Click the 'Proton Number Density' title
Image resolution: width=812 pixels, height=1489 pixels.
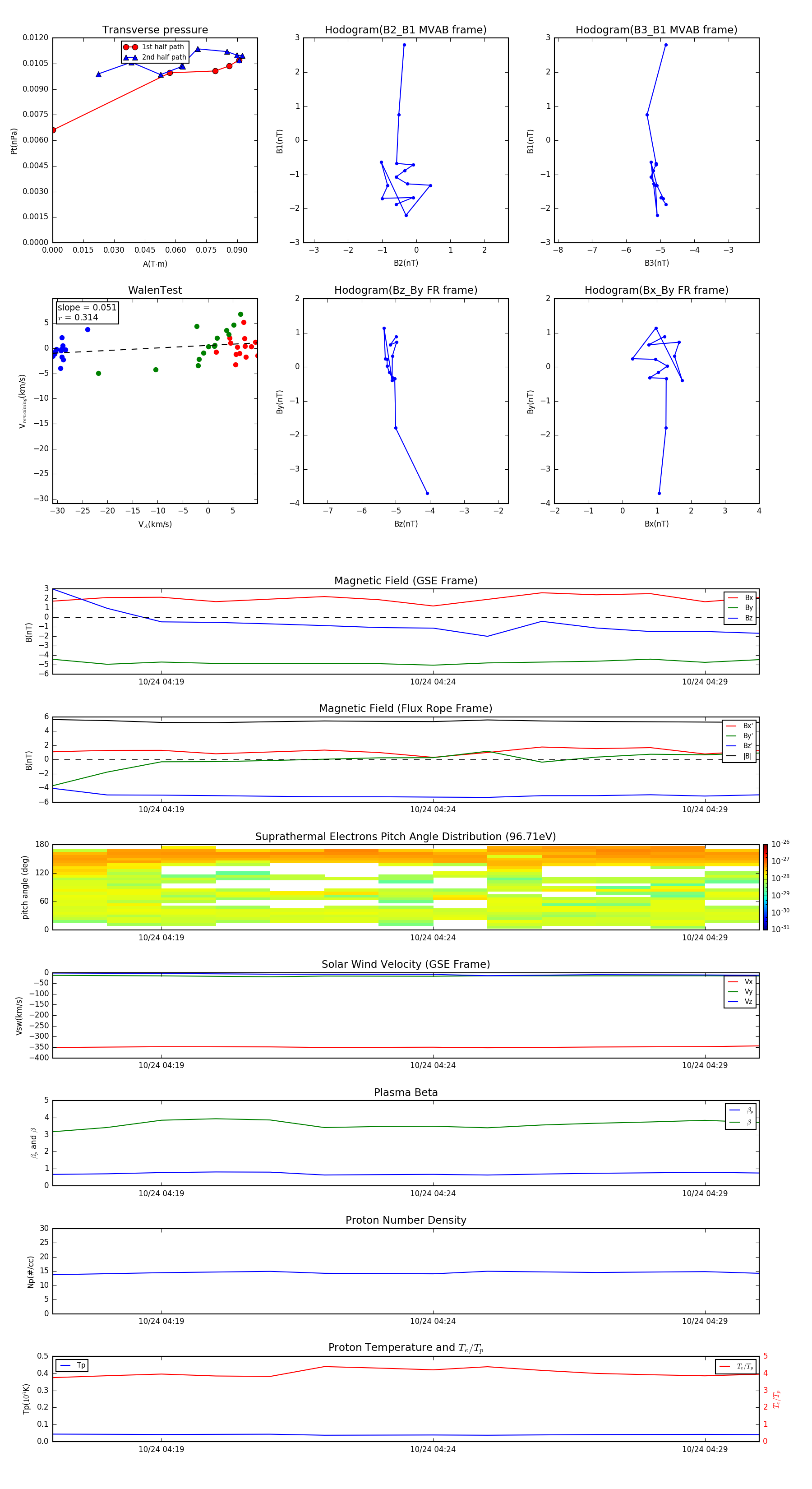pos(406,1220)
